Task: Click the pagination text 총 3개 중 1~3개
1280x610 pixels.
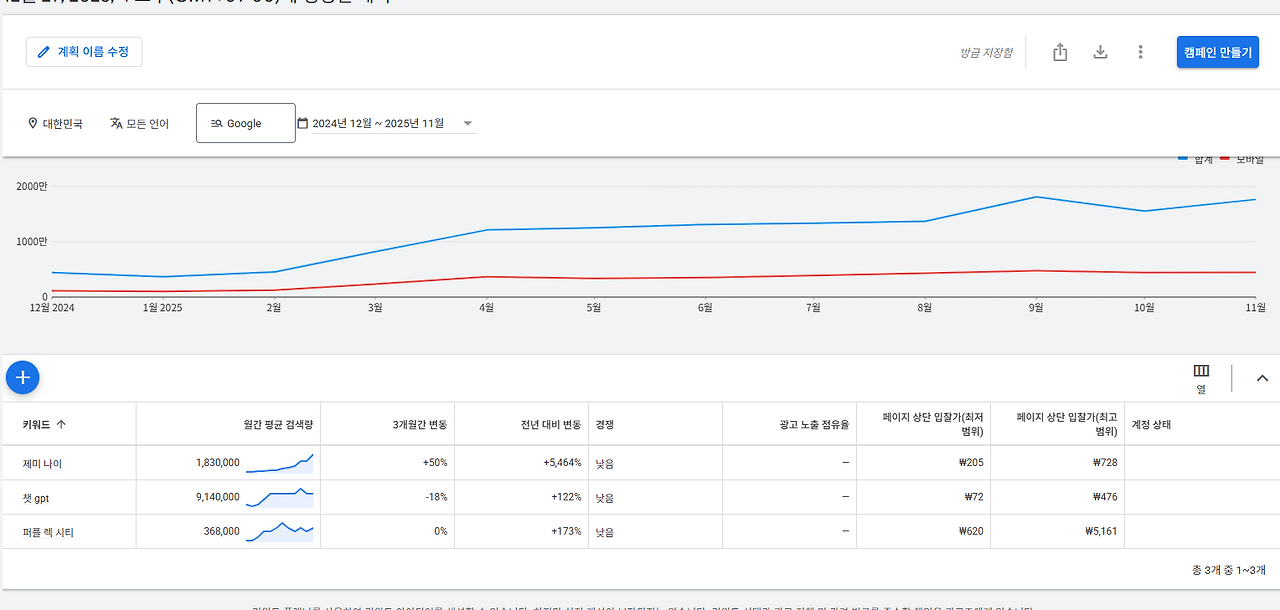Action: [1227, 569]
